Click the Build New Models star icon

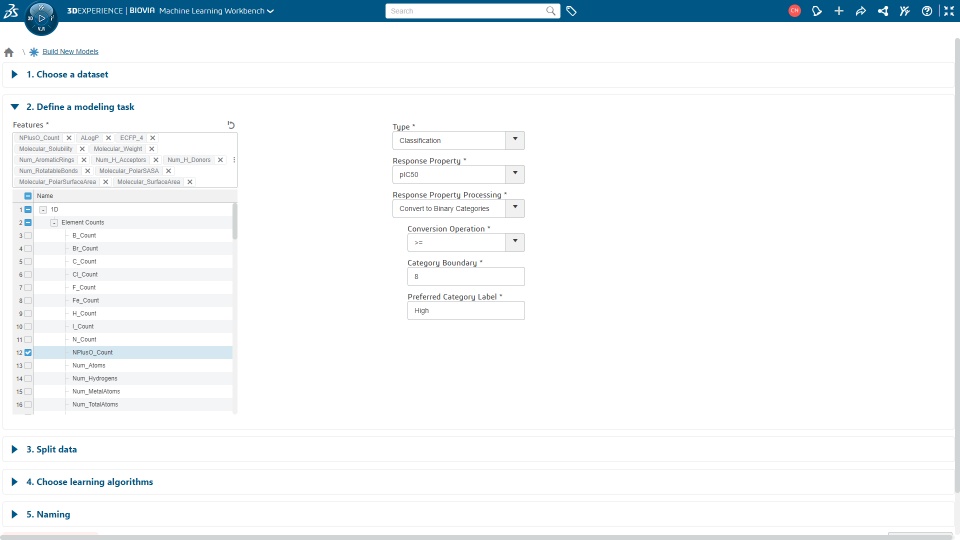(x=34, y=52)
